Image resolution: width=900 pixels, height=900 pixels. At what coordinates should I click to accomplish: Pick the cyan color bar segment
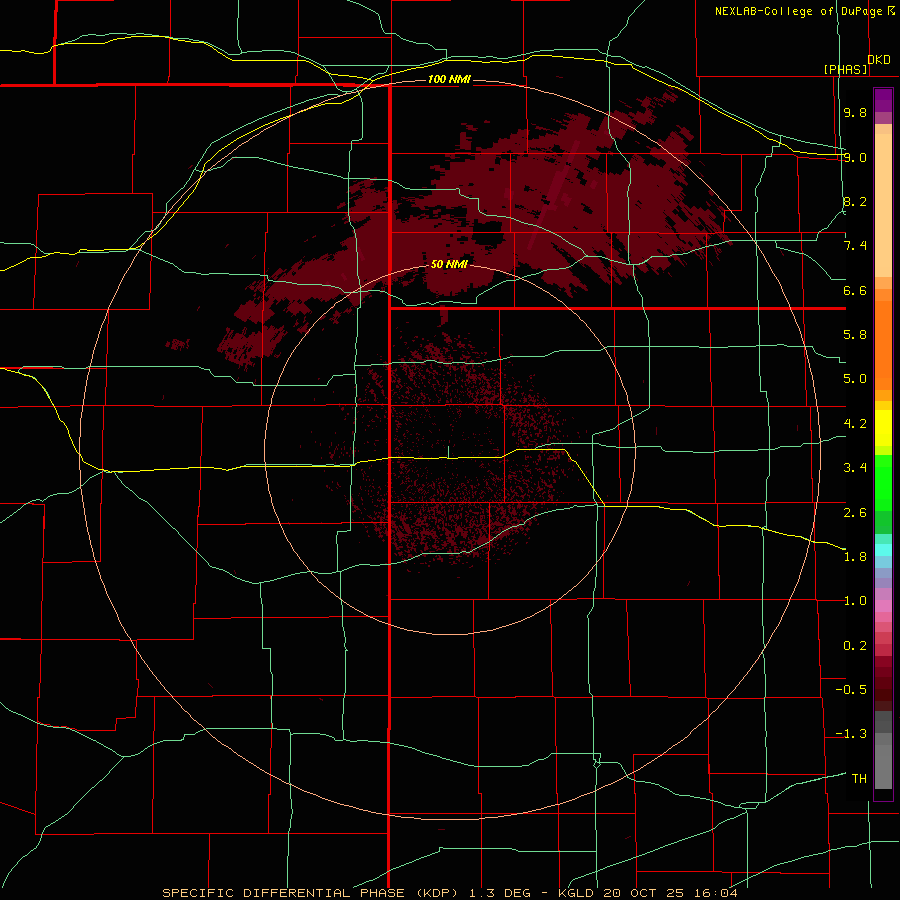tap(883, 549)
